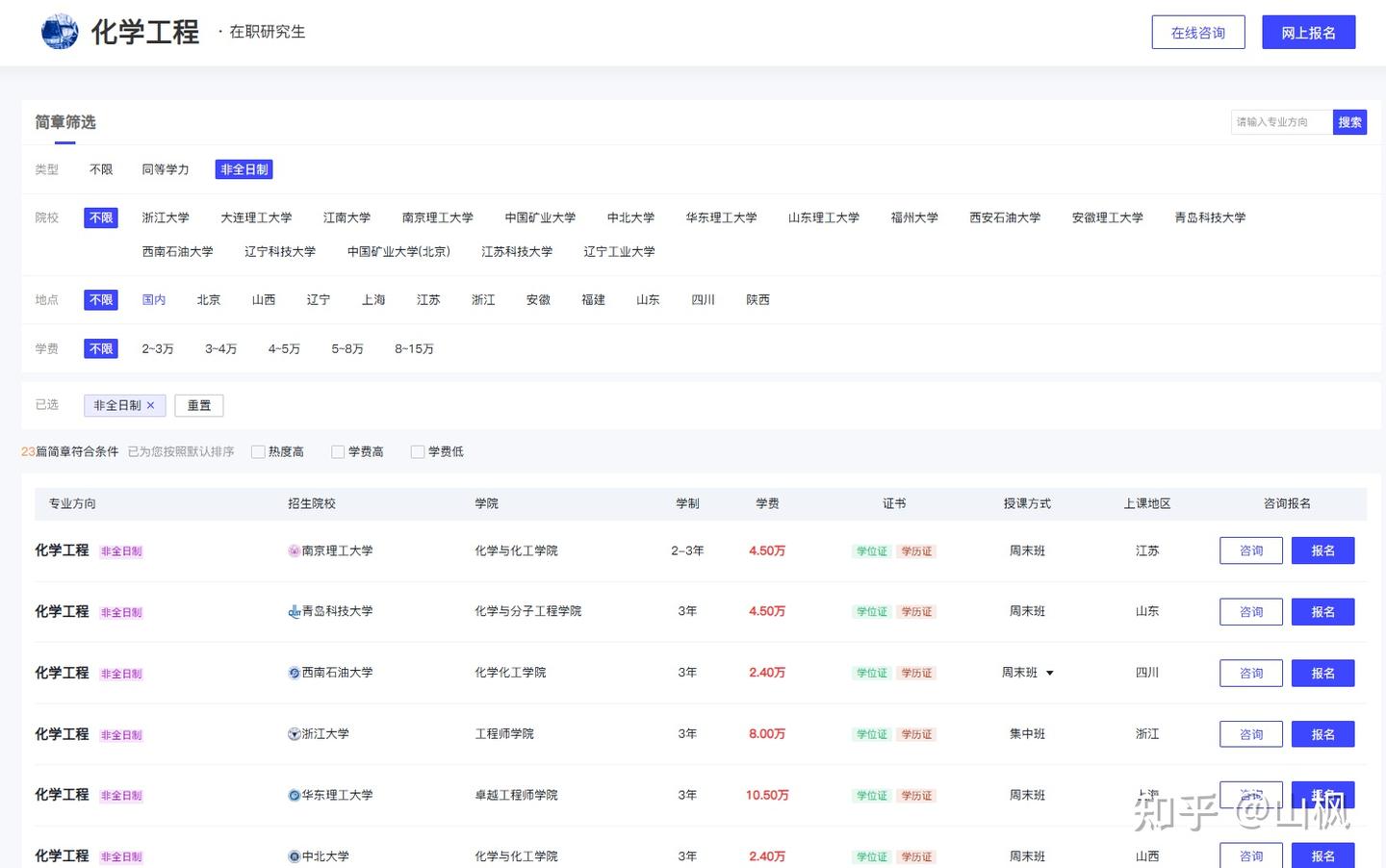
Task: Select 不限 in the 地点 filter row
Action: click(101, 300)
